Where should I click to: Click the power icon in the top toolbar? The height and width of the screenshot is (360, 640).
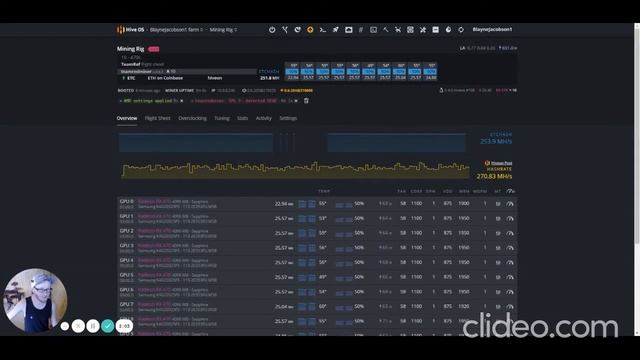click(x=272, y=30)
